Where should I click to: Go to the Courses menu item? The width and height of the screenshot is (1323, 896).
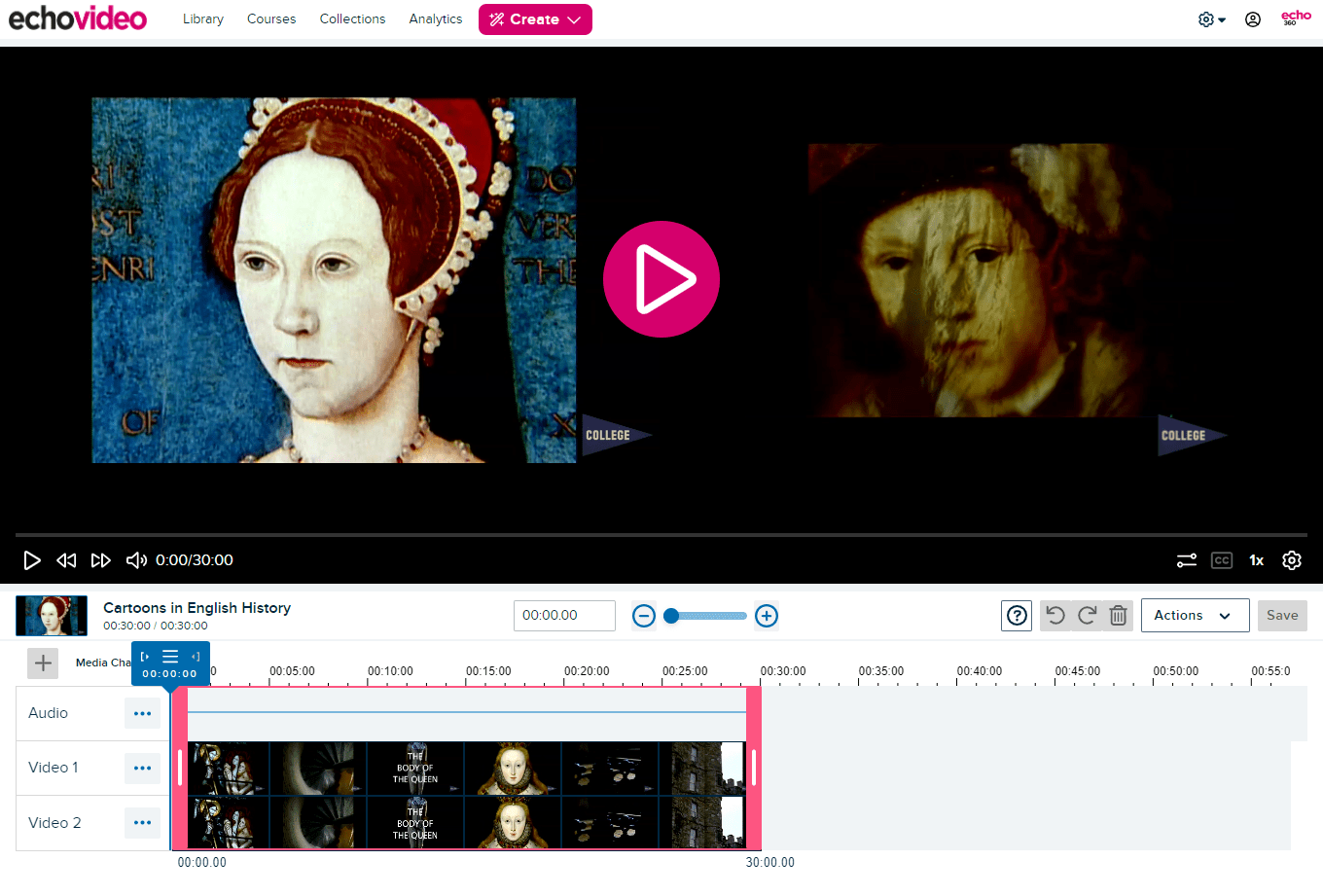(271, 18)
